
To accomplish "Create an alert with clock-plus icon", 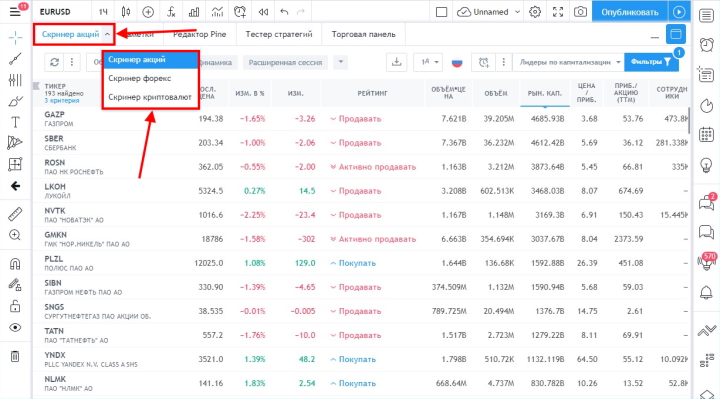I will click(x=240, y=12).
